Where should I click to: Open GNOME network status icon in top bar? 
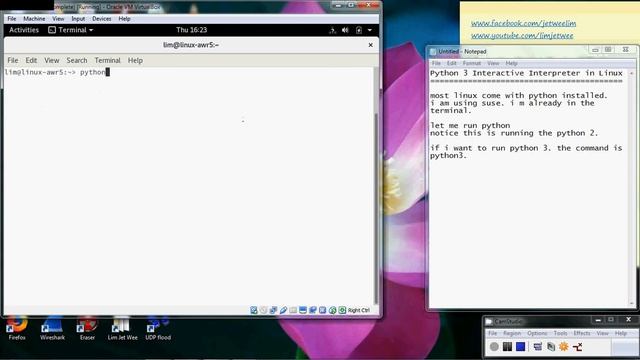pos(332,30)
